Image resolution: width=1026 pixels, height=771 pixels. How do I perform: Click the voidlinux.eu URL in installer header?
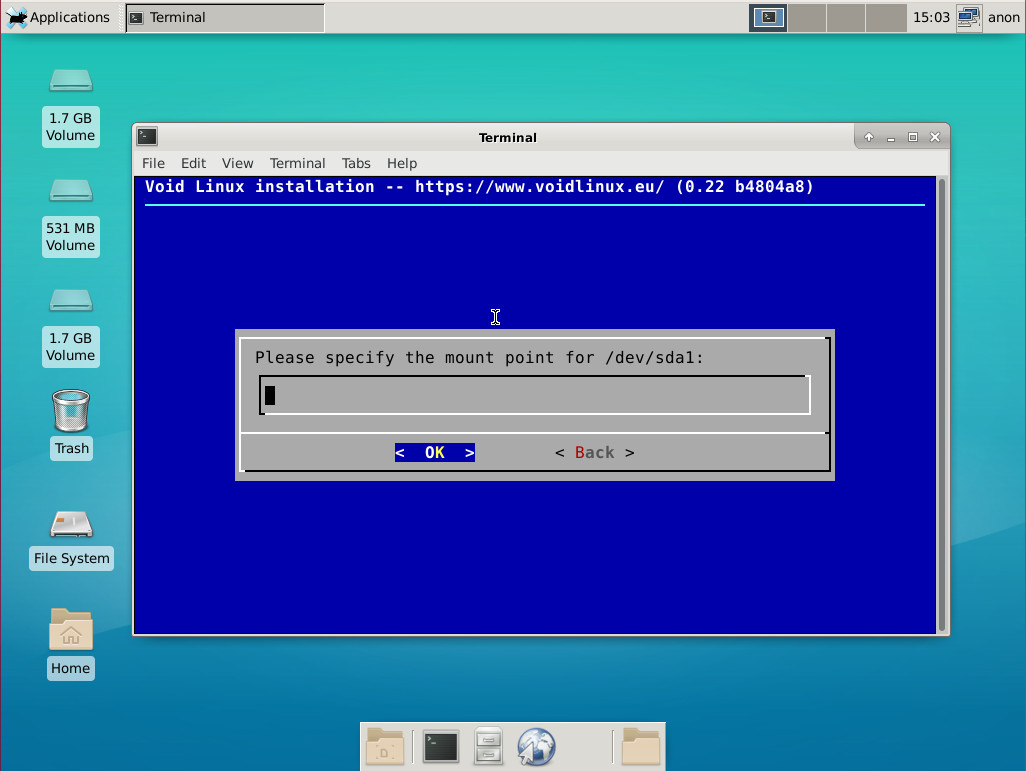tap(539, 187)
